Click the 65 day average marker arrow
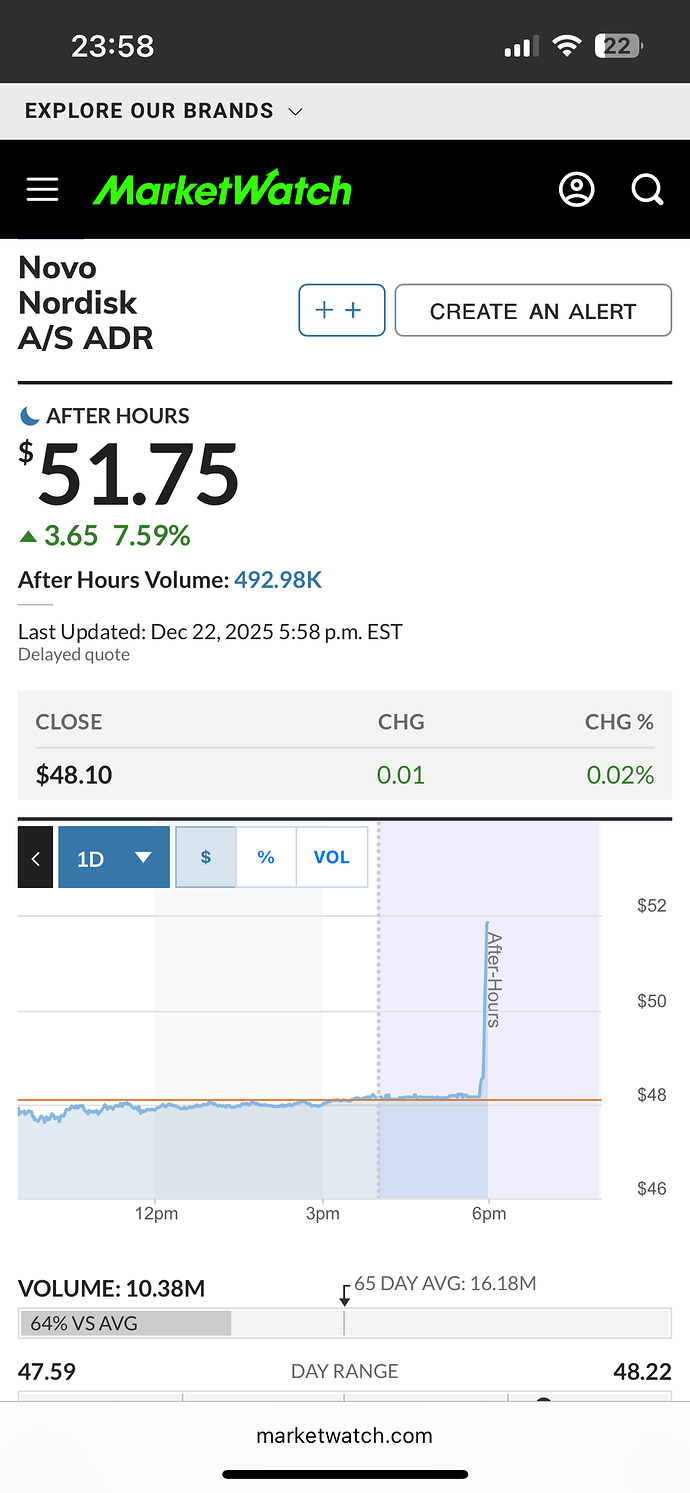The width and height of the screenshot is (690, 1493). coord(345,1296)
